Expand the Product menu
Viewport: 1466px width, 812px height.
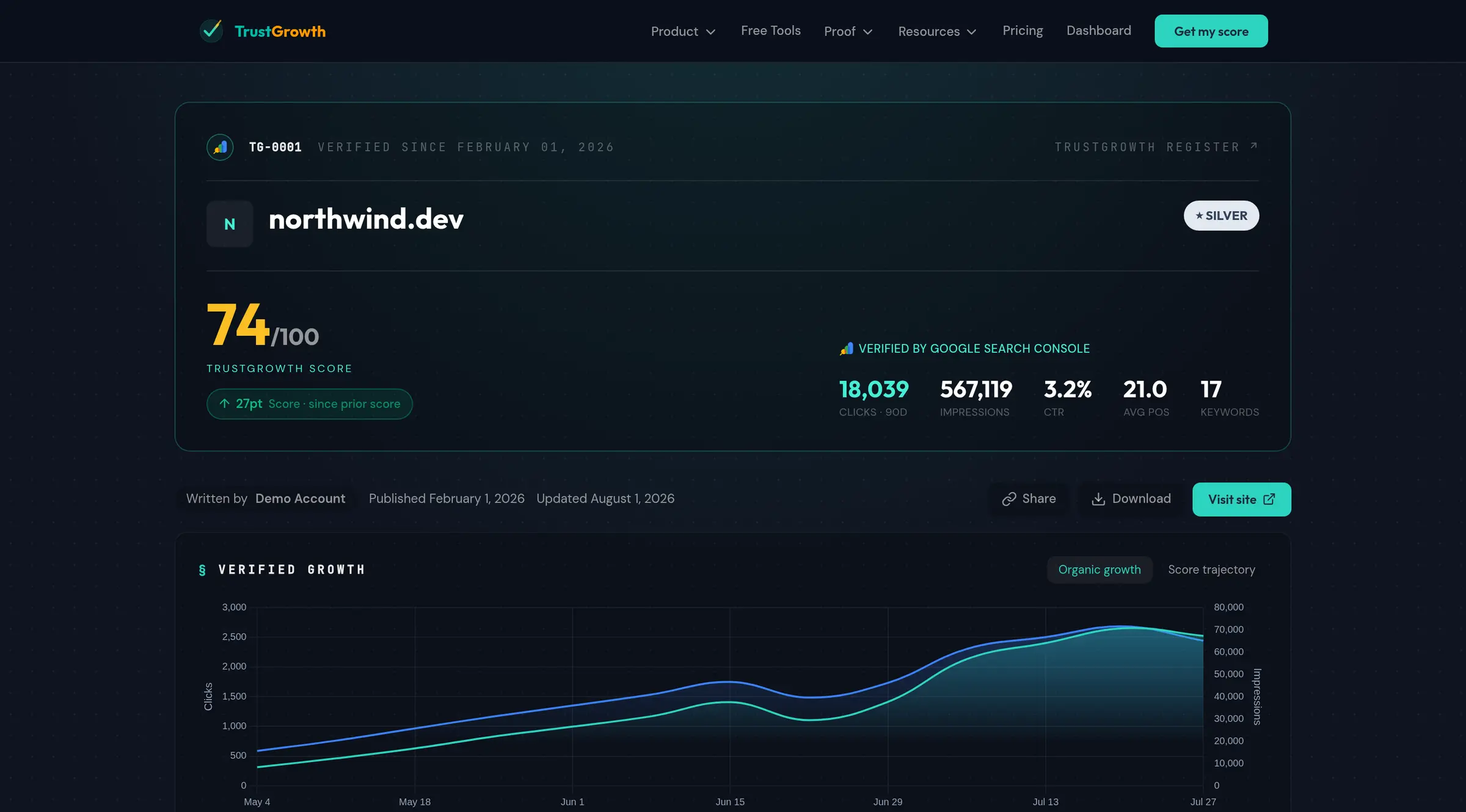click(x=683, y=31)
